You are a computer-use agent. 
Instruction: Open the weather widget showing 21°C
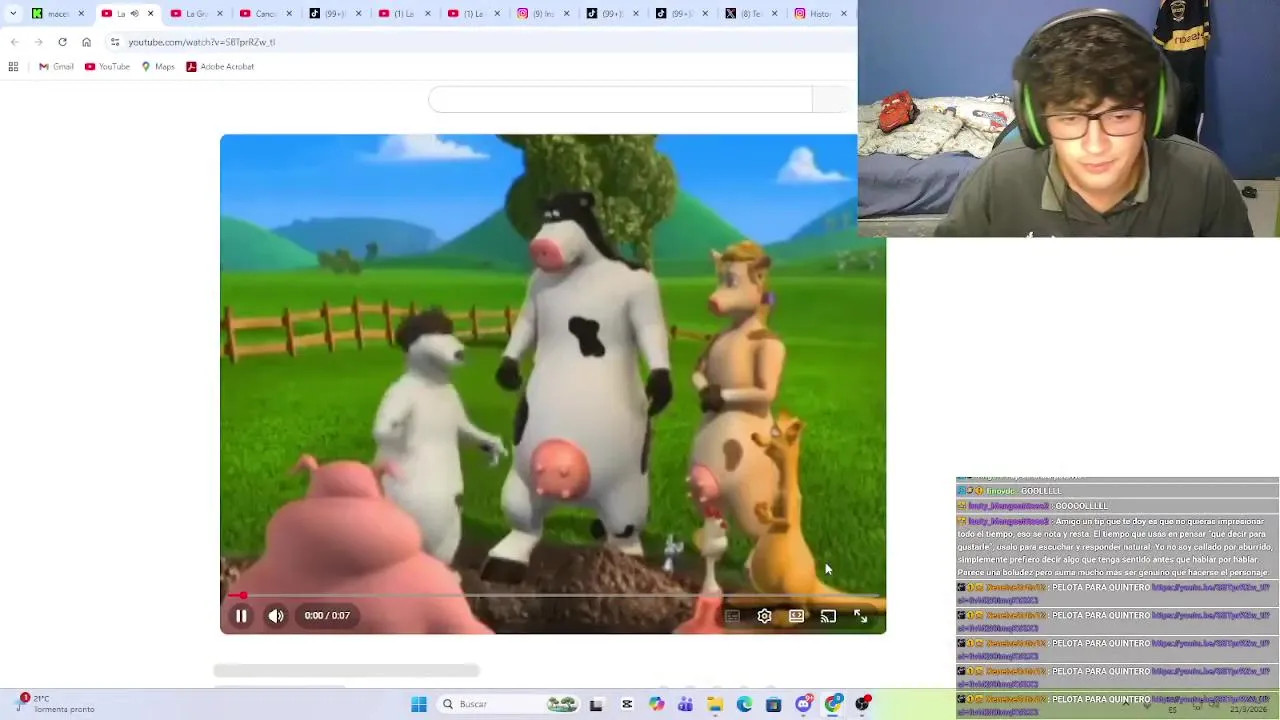(x=56, y=704)
